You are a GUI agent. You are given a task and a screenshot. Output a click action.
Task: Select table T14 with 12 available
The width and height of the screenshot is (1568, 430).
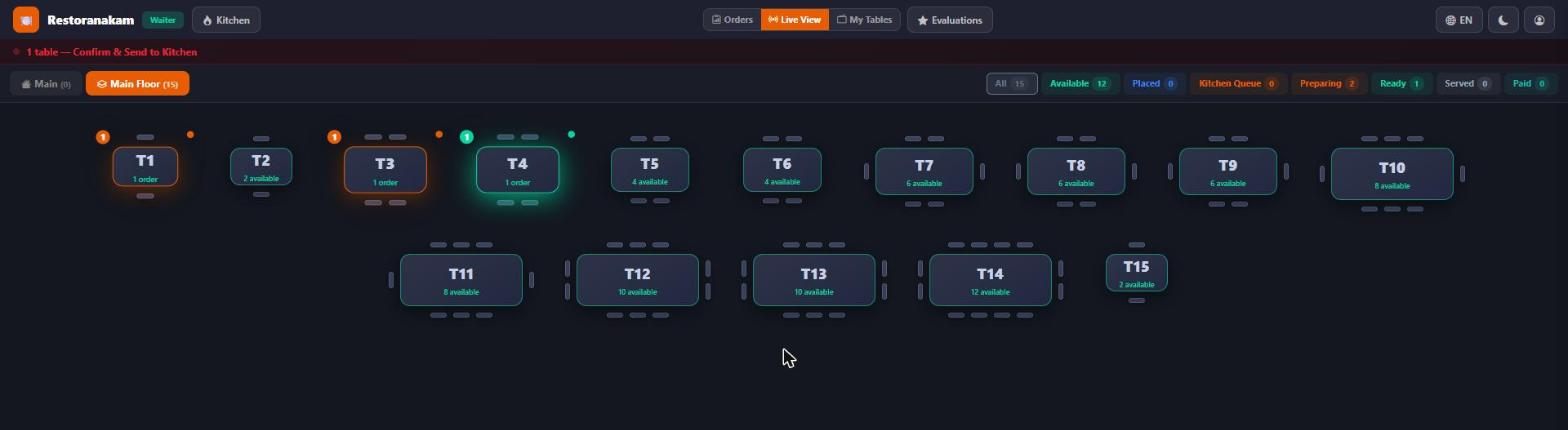[x=990, y=280]
